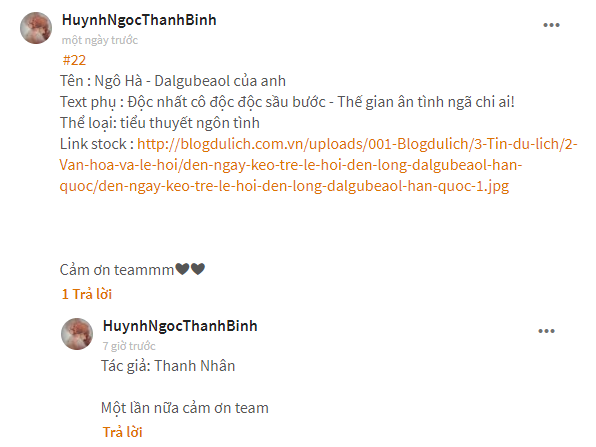
Task: Click 'Trả lời' under the reply comment
Action: (x=122, y=432)
